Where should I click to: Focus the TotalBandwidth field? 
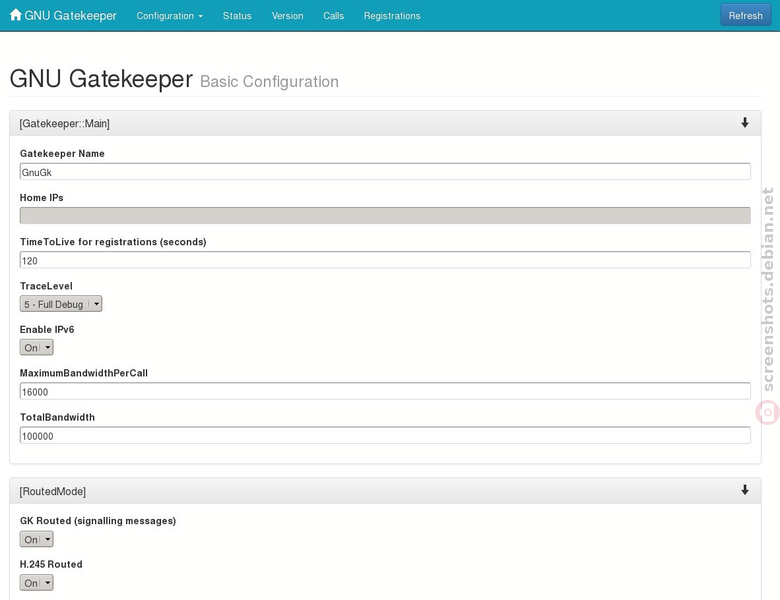[x=385, y=436]
